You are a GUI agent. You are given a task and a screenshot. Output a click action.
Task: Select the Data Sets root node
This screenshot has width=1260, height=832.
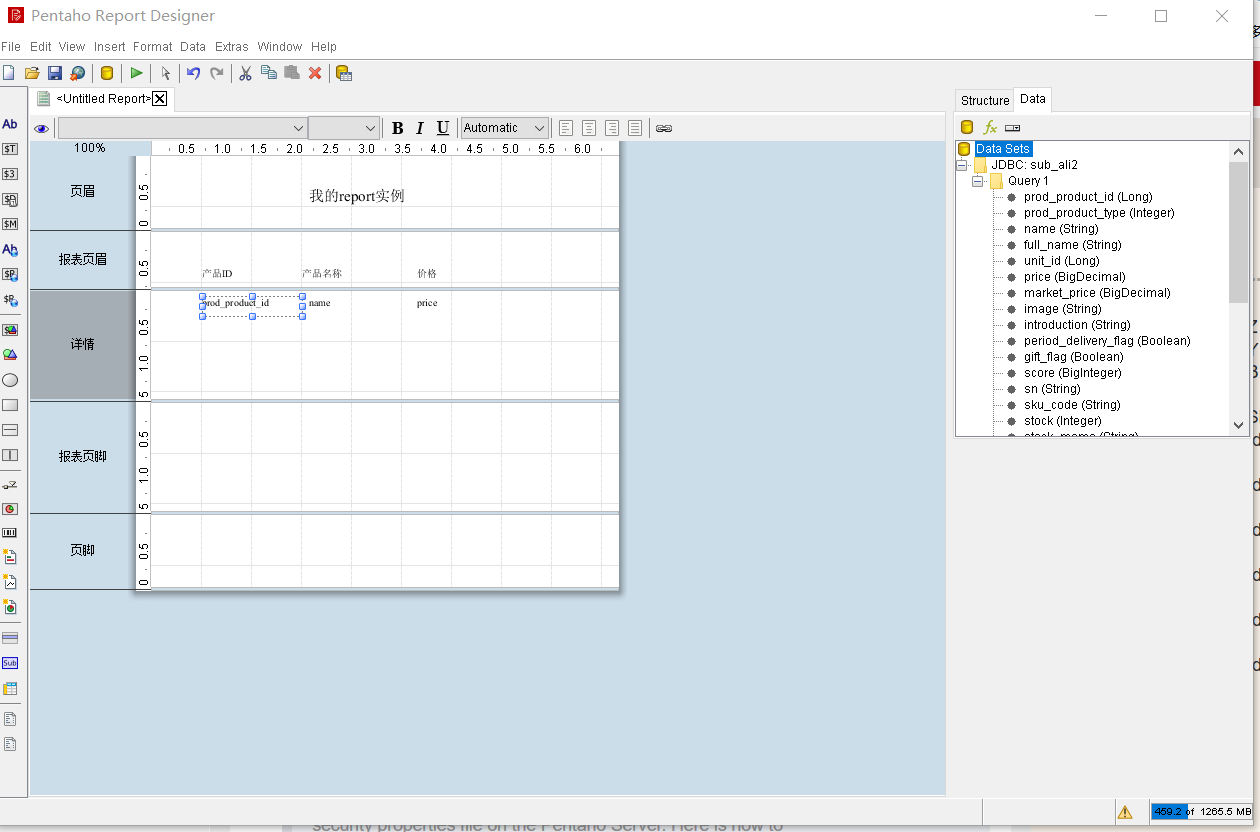coord(1003,149)
